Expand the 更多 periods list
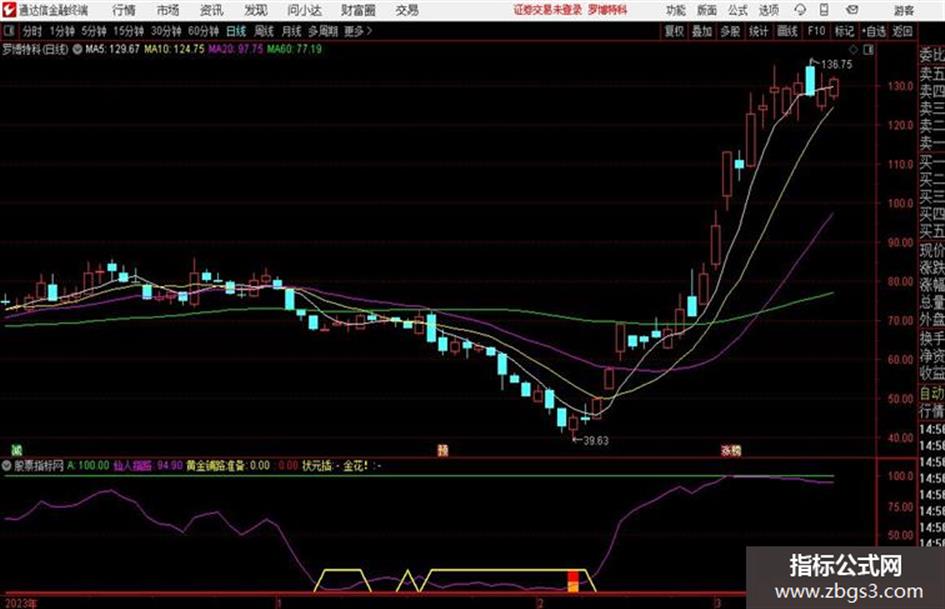Image resolution: width=945 pixels, height=609 pixels. (358, 31)
